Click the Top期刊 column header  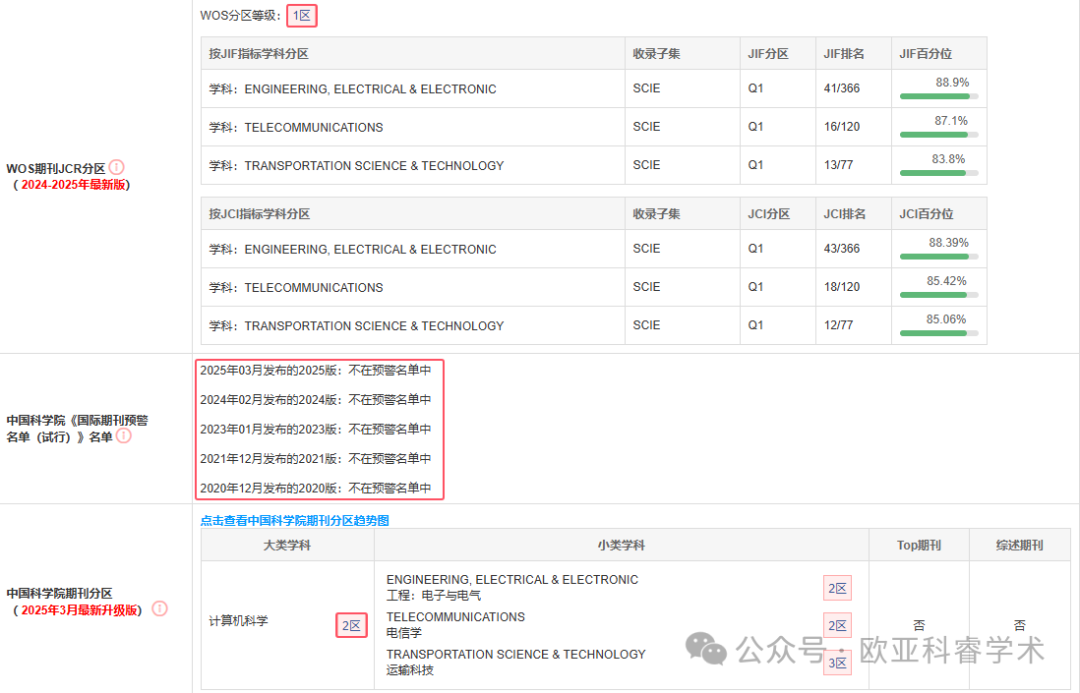click(x=918, y=544)
